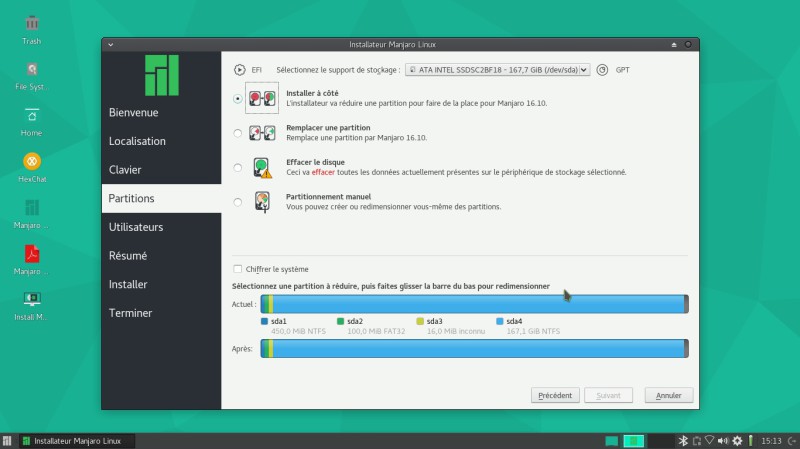
Task: Click the '167,1 GiB NTFS' label
Action: (x=533, y=332)
